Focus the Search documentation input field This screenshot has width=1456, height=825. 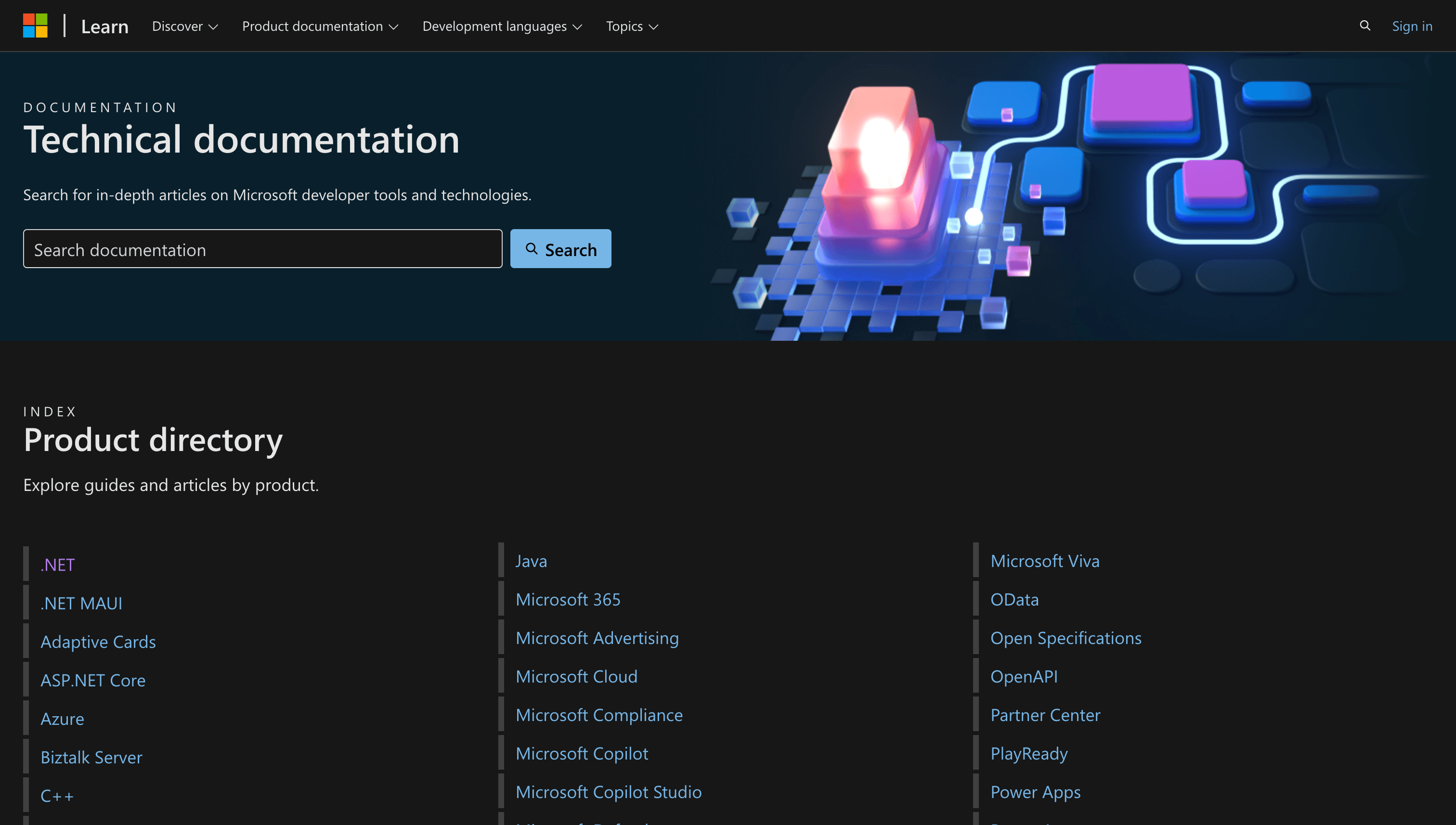coord(262,249)
